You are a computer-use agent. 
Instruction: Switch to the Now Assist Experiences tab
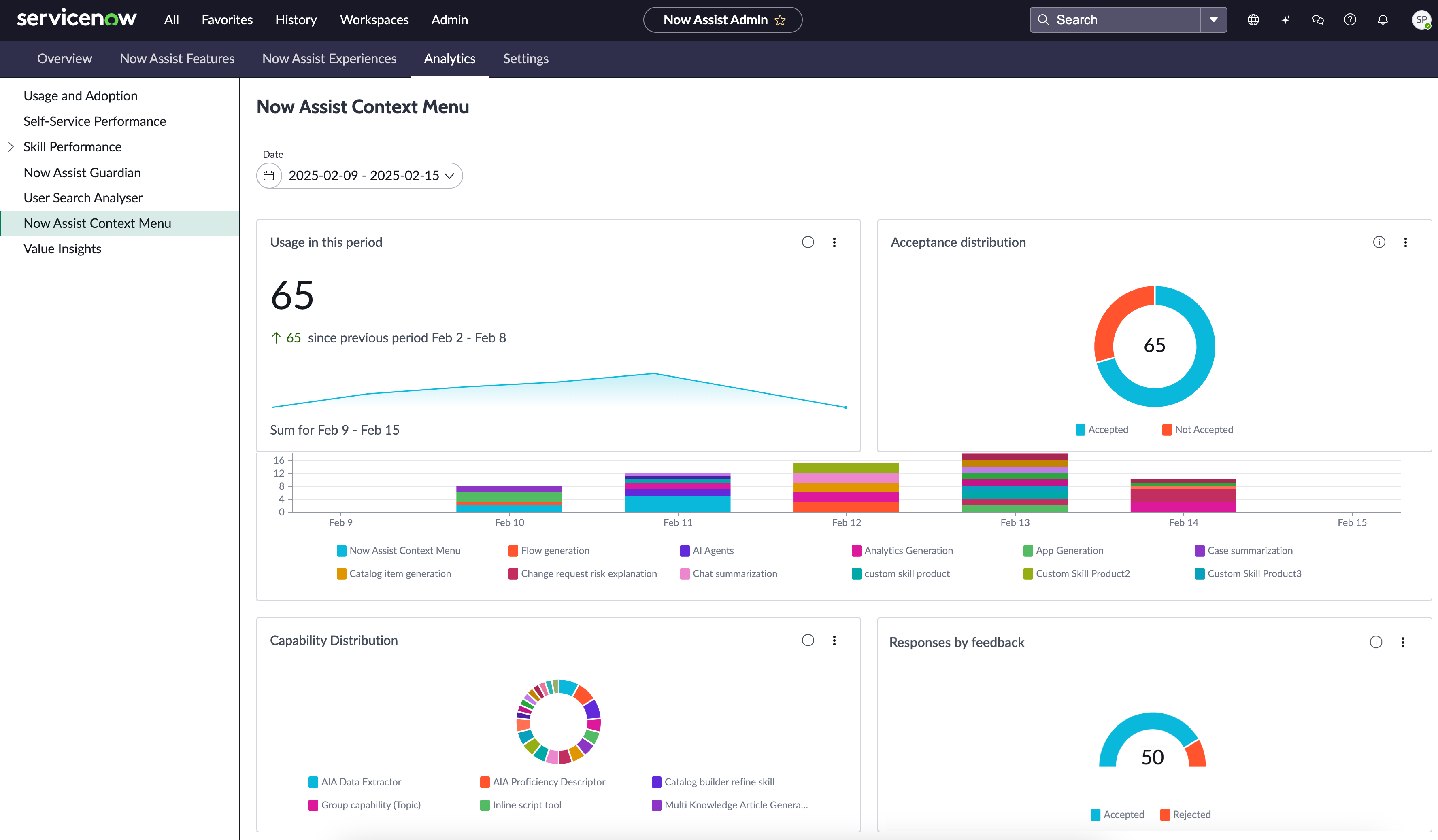(329, 58)
